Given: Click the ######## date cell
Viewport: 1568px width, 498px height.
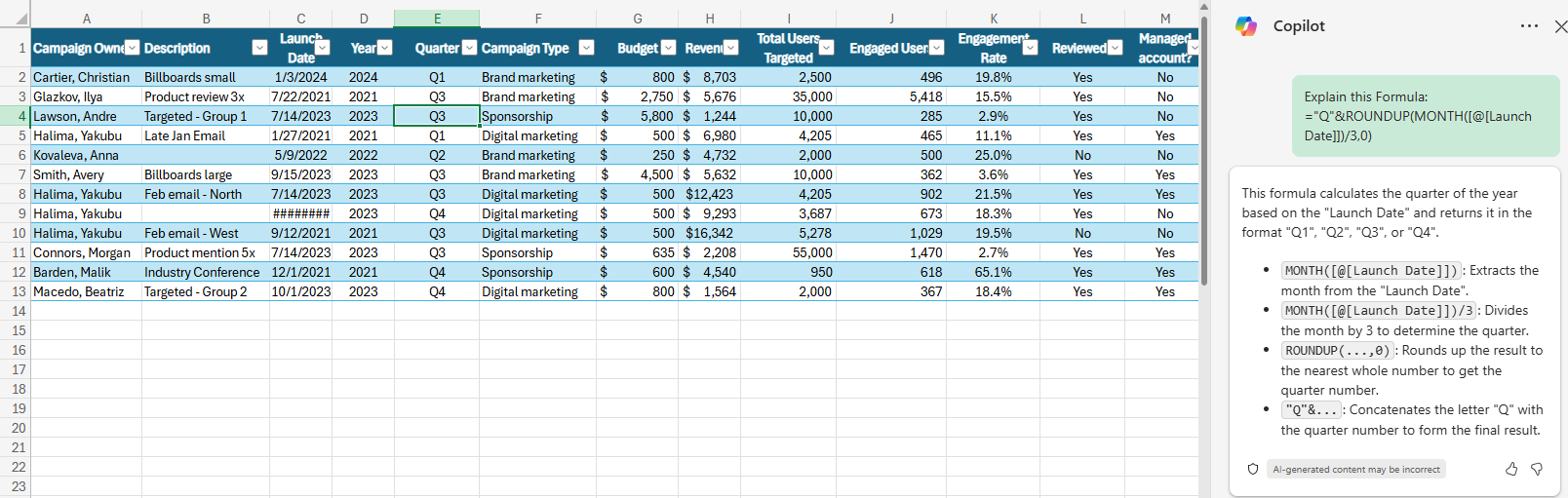Looking at the screenshot, I should coord(301,213).
